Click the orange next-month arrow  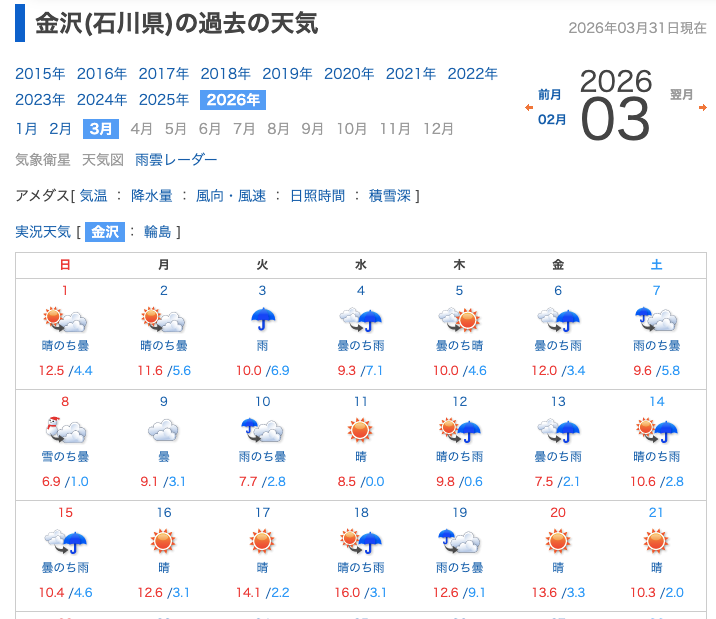(703, 107)
